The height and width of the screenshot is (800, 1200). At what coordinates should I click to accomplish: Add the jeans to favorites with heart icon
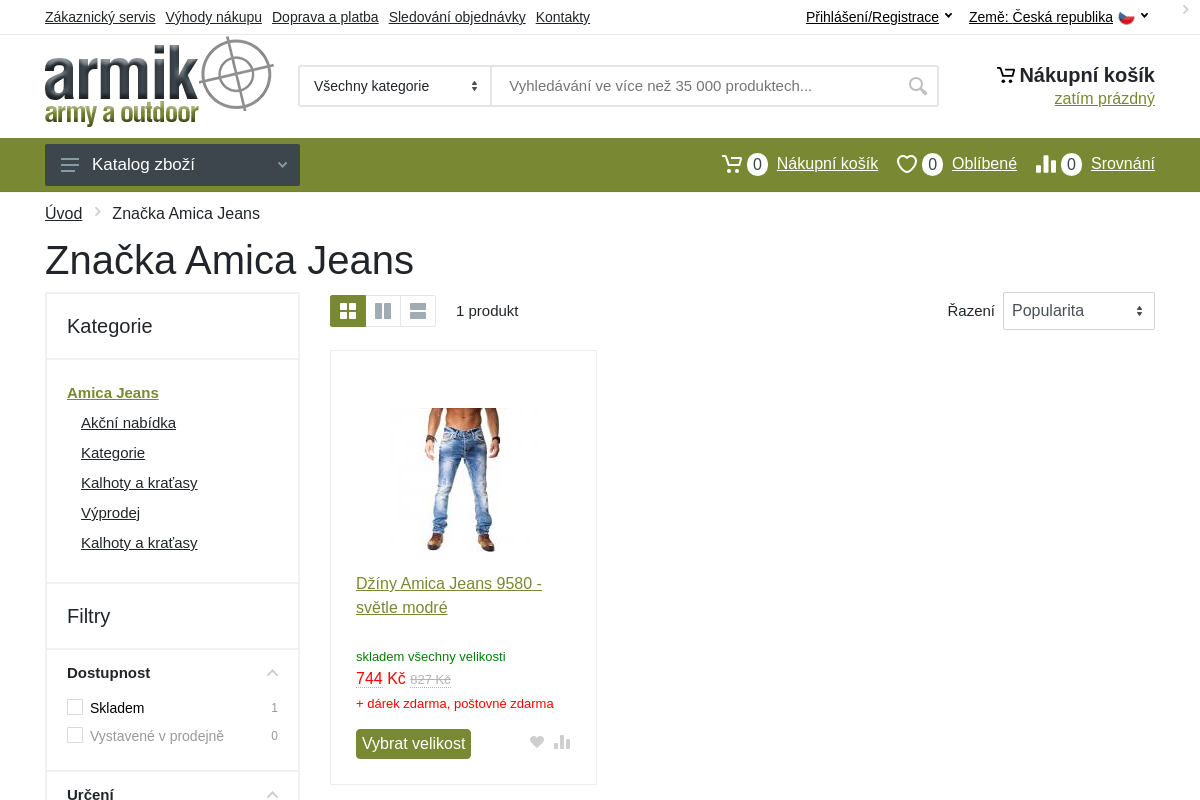click(537, 742)
